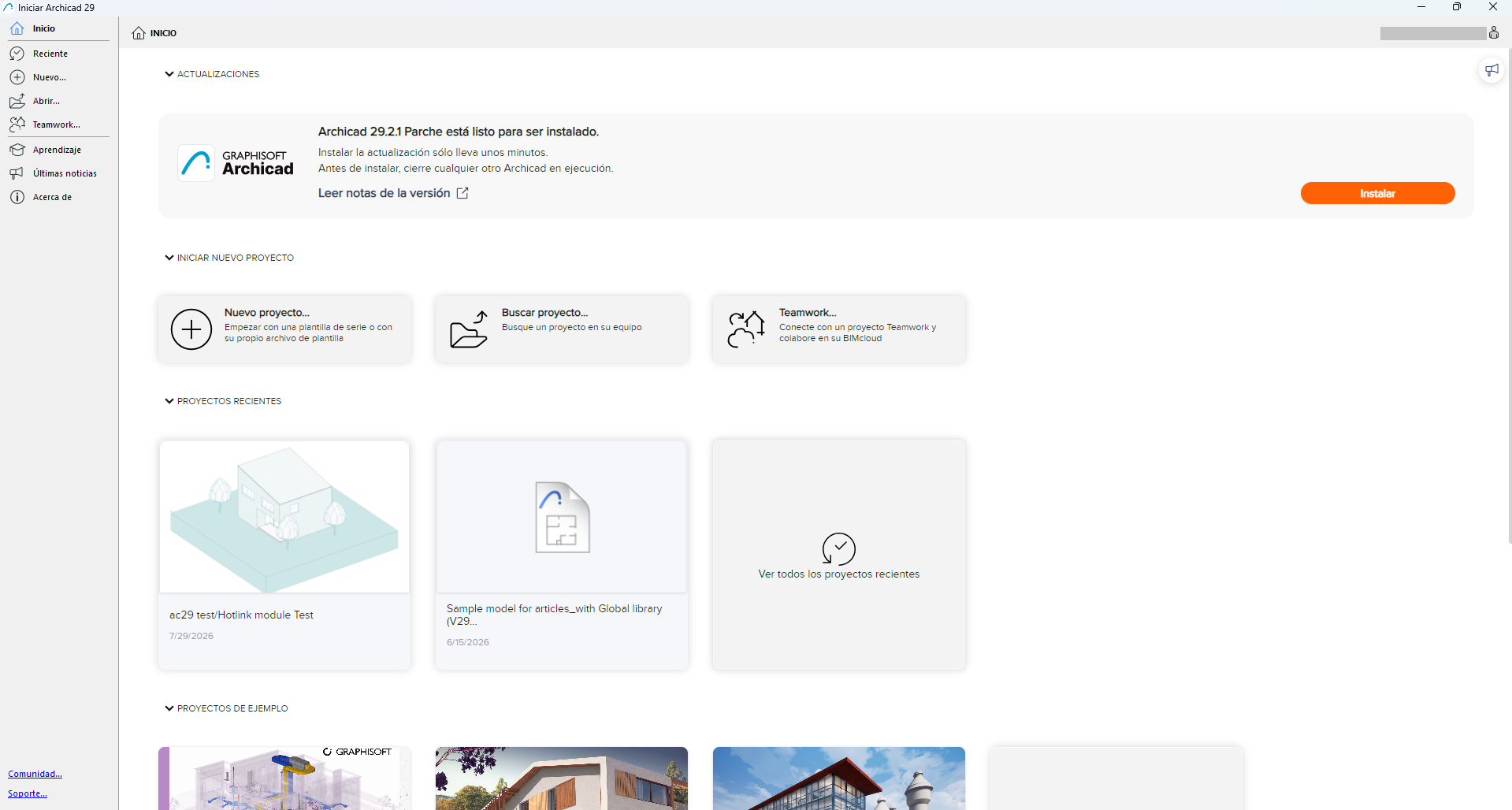Open the Reciente clock icon
This screenshot has height=810, width=1512.
click(x=17, y=54)
